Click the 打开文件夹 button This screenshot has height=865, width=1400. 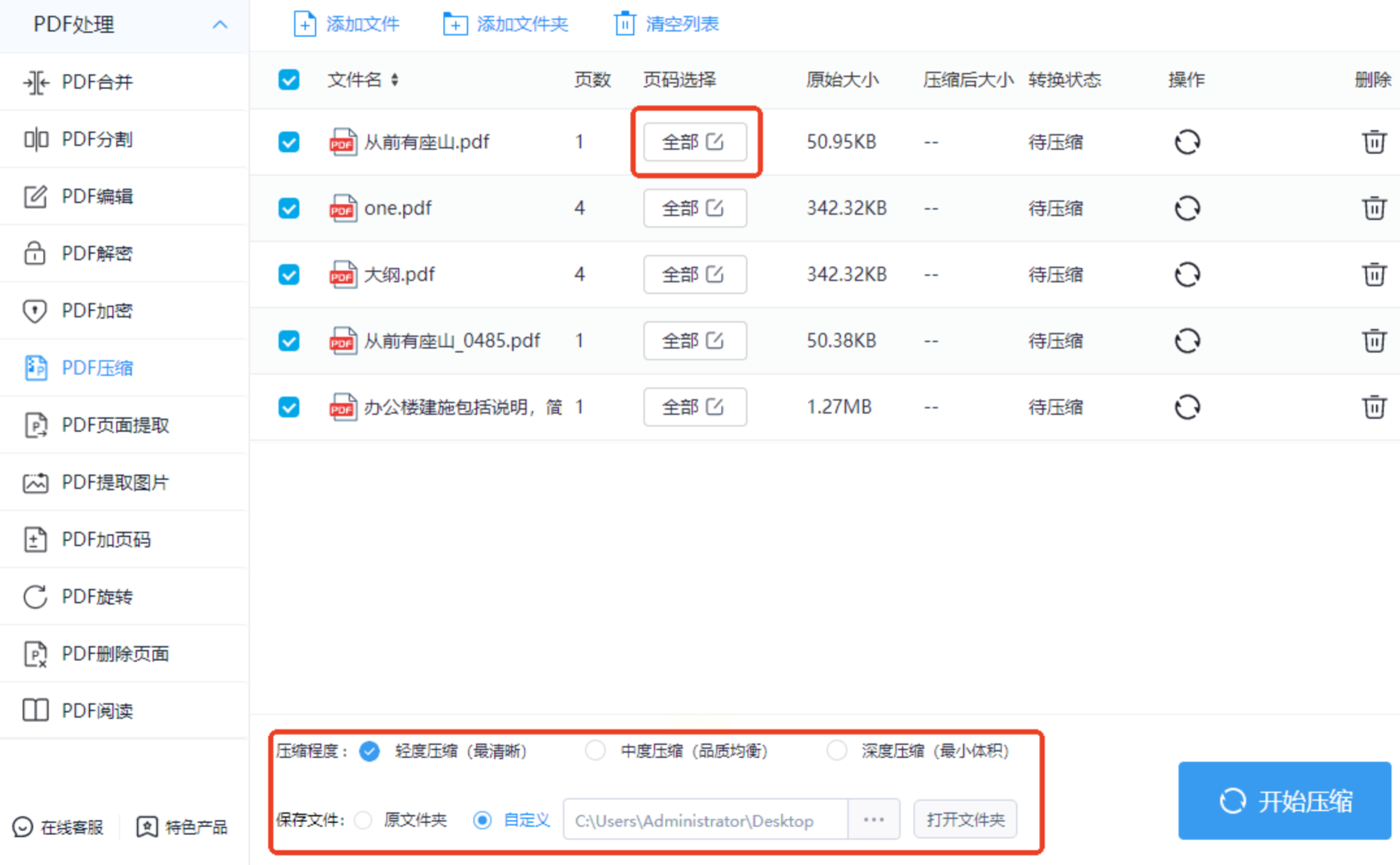coord(965,820)
